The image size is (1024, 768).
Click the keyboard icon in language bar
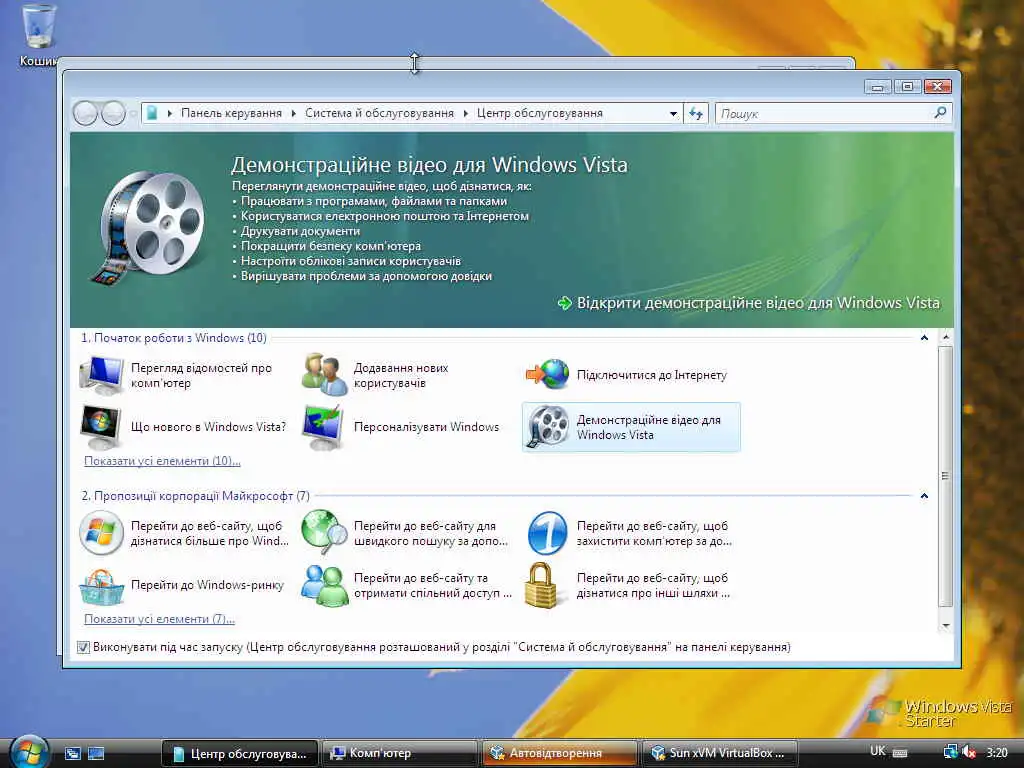point(900,753)
